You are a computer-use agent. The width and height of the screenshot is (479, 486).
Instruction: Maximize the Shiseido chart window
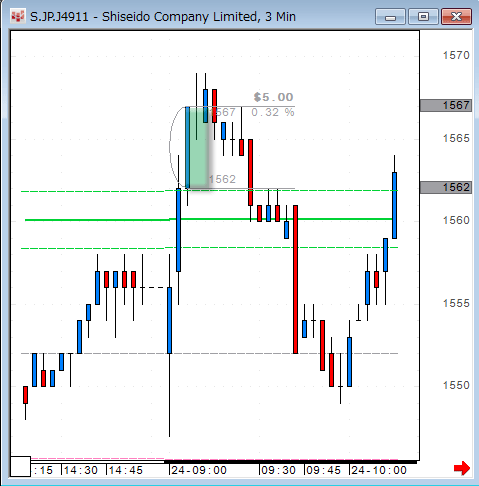pos(423,17)
